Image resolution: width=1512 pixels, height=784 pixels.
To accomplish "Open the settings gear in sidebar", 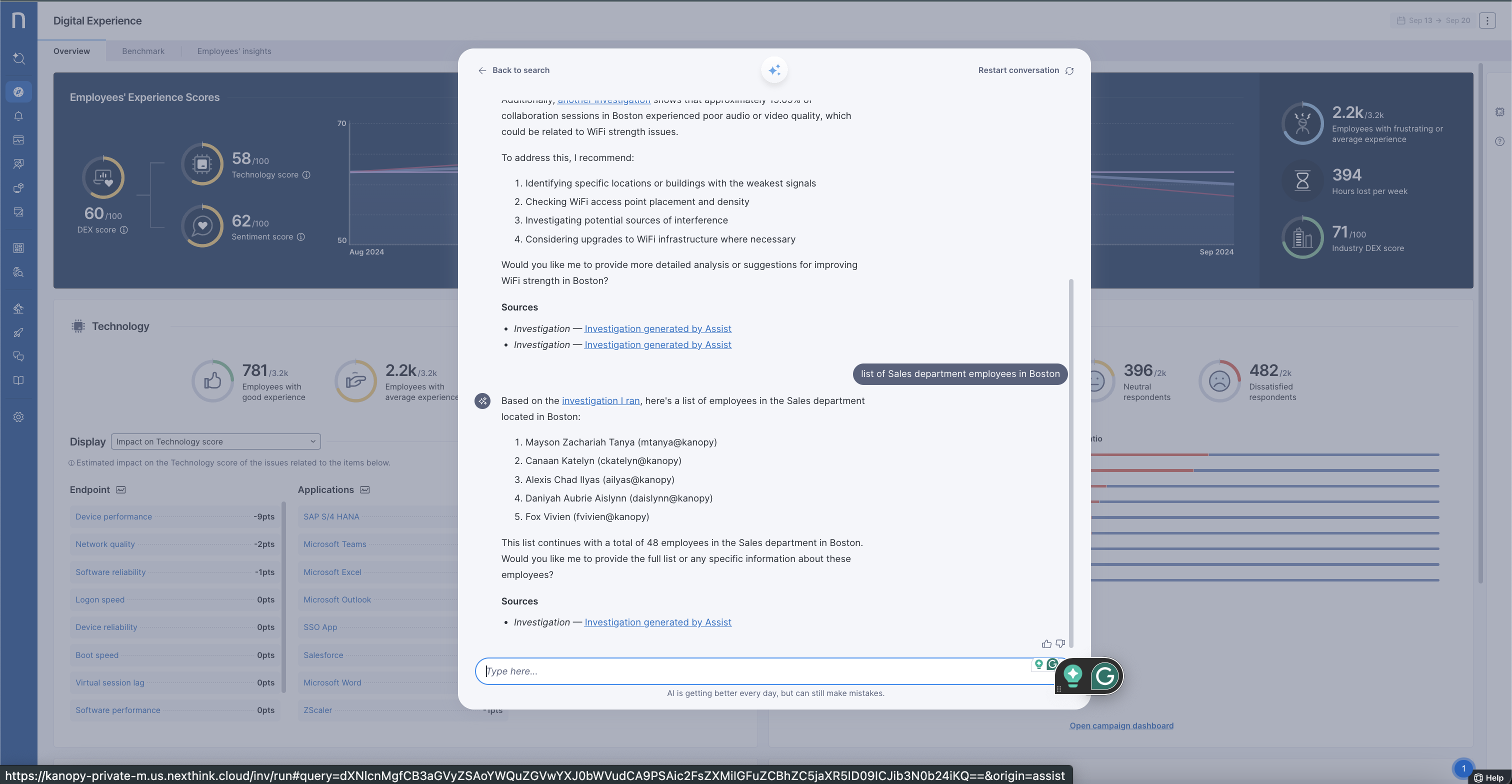I will point(18,417).
